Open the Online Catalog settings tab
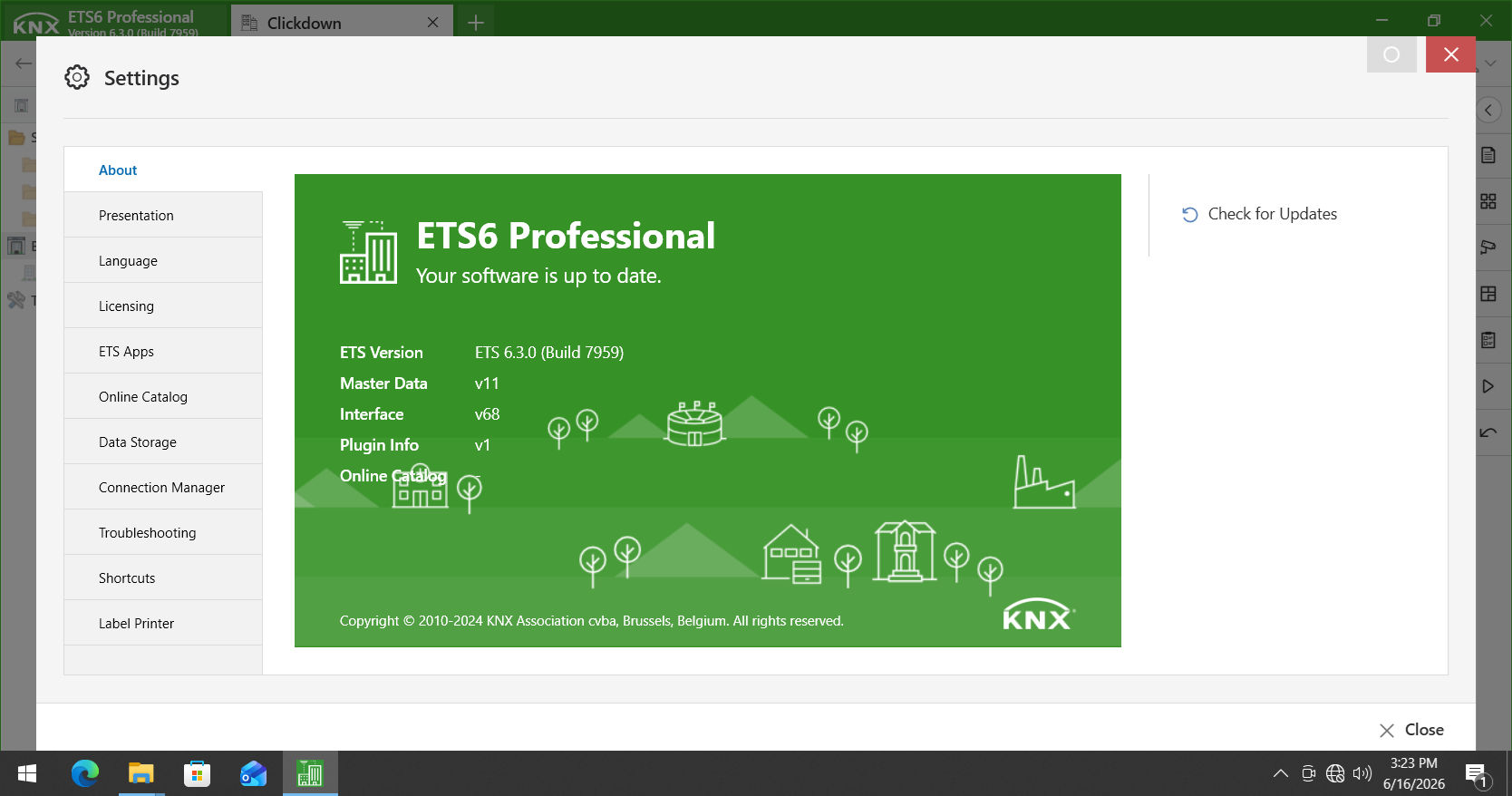Image resolution: width=1512 pixels, height=796 pixels. 163,396
